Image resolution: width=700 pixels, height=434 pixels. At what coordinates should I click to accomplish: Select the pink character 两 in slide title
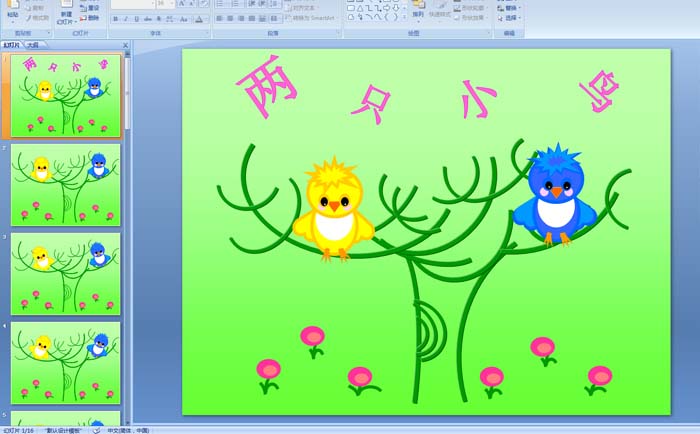268,86
